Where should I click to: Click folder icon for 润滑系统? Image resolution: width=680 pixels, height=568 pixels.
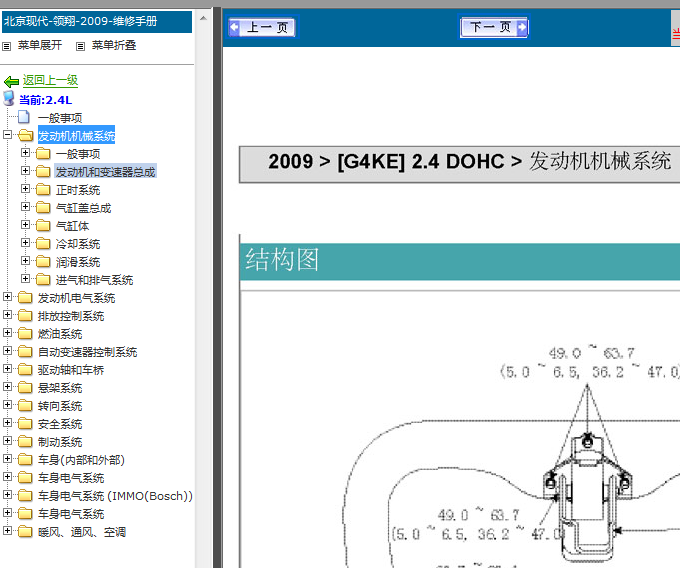43,261
